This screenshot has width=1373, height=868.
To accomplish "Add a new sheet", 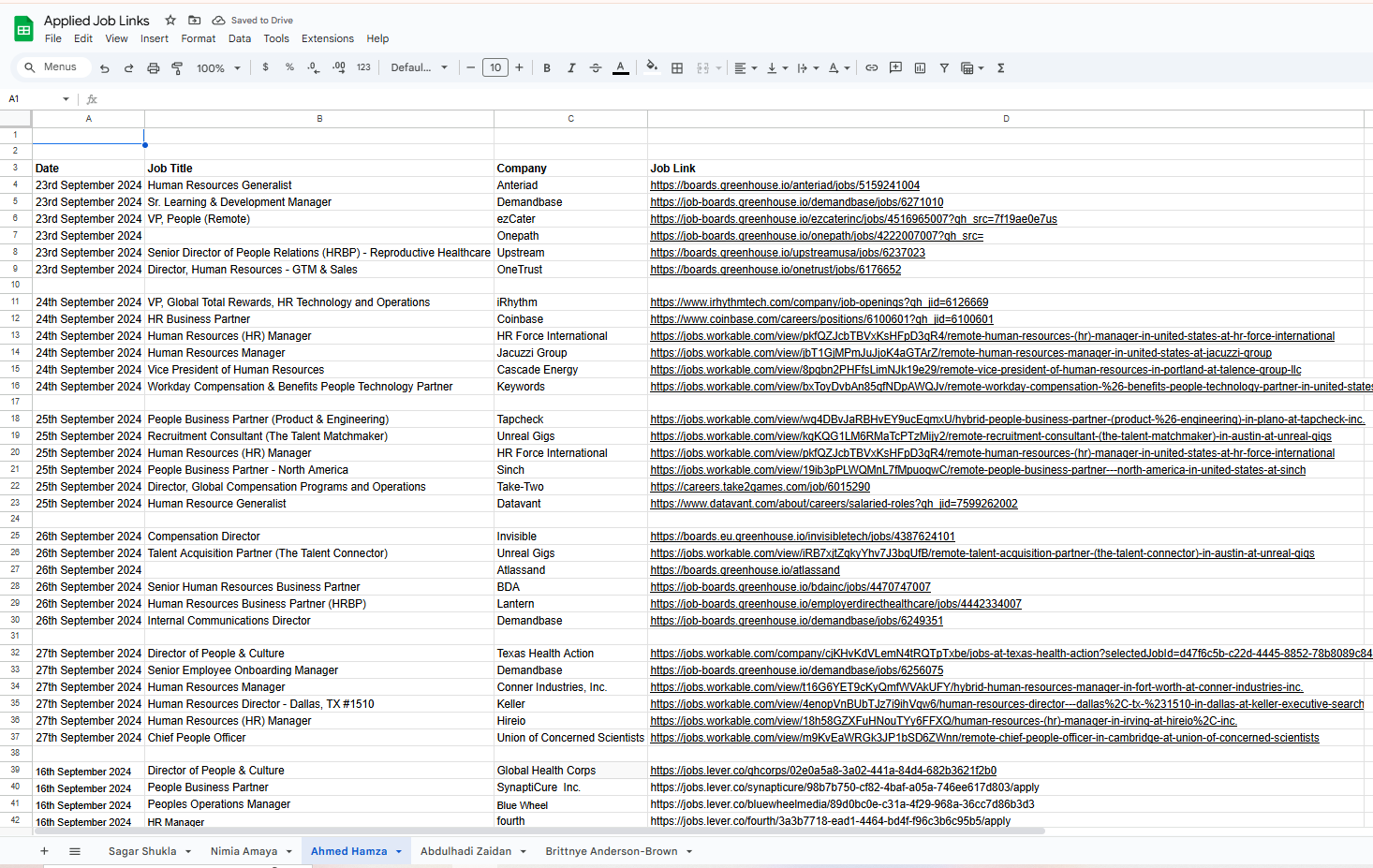I will [x=44, y=851].
